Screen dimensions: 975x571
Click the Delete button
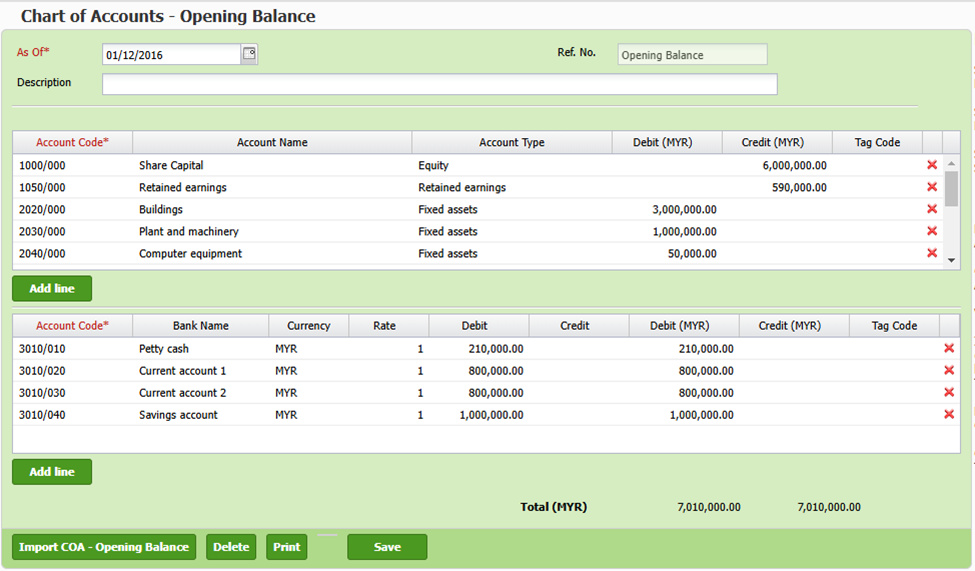pos(231,547)
